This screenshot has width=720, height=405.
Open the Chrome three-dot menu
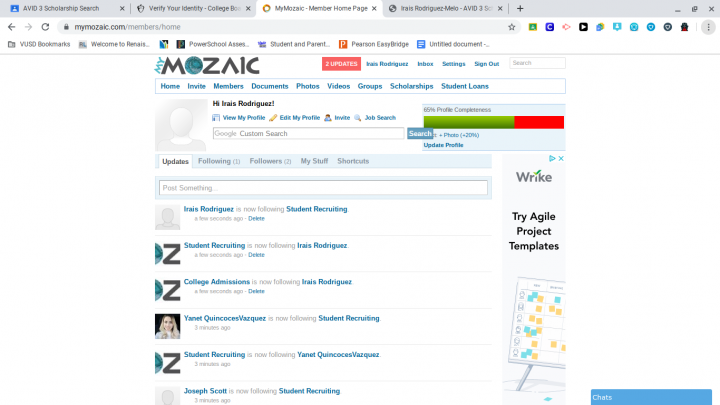click(709, 27)
